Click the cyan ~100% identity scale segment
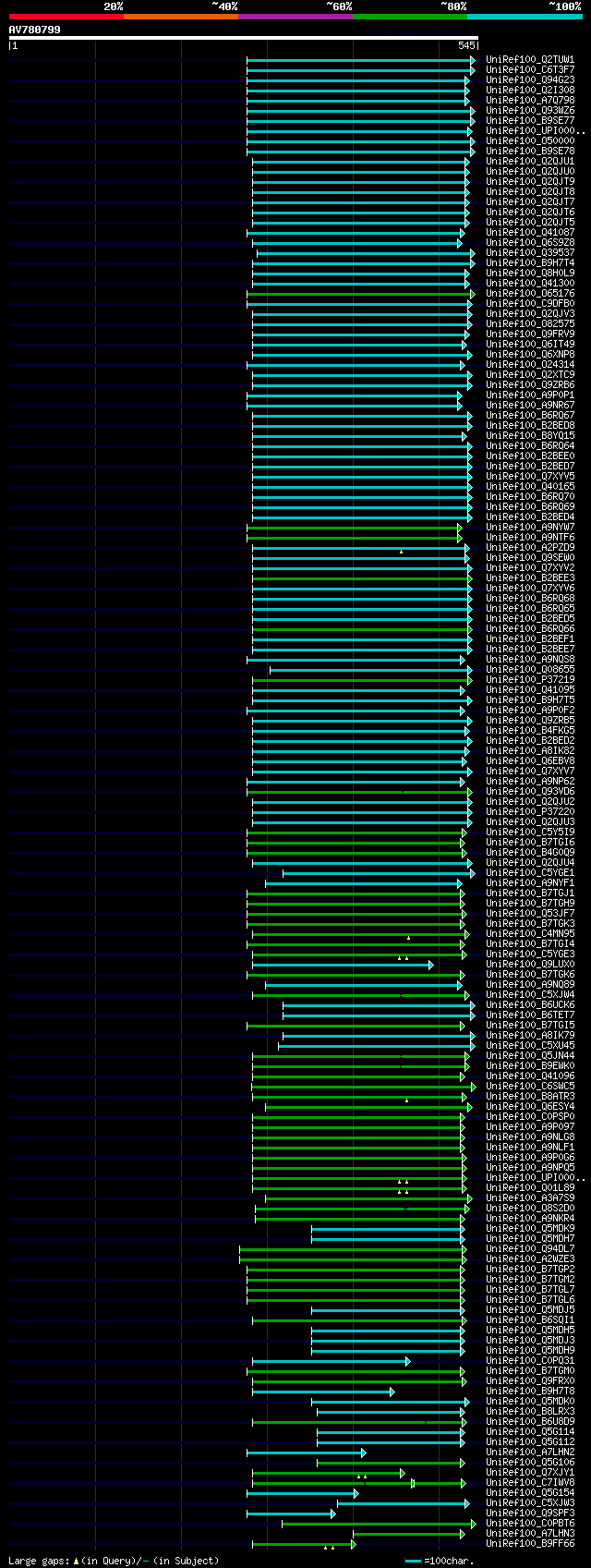The width and height of the screenshot is (591, 1568). click(525, 17)
